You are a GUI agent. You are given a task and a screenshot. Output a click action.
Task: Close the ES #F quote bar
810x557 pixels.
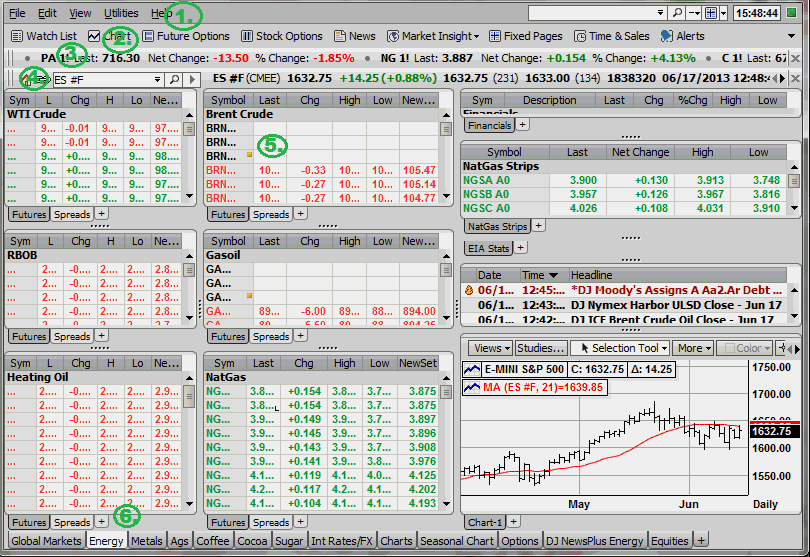796,79
